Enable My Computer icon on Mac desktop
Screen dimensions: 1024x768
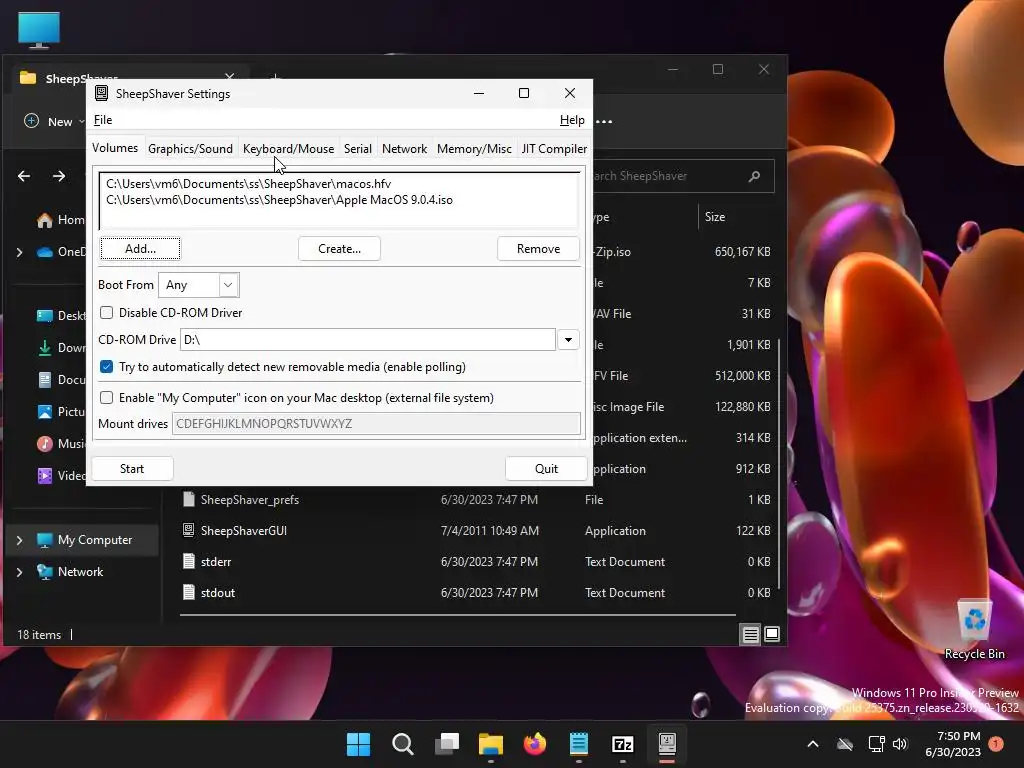pyautogui.click(x=106, y=398)
